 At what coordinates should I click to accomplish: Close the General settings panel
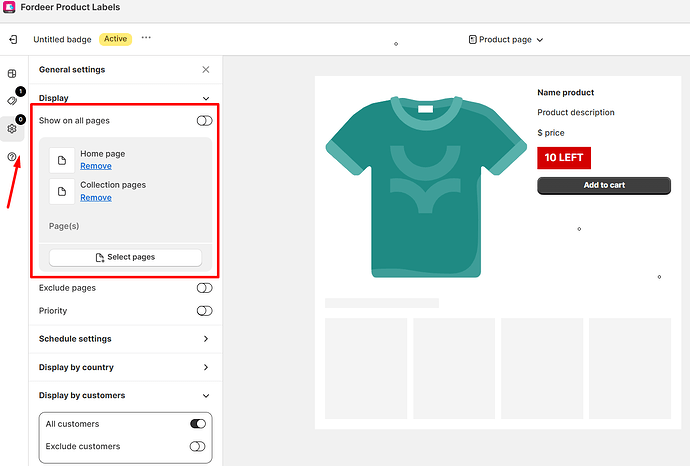(206, 70)
